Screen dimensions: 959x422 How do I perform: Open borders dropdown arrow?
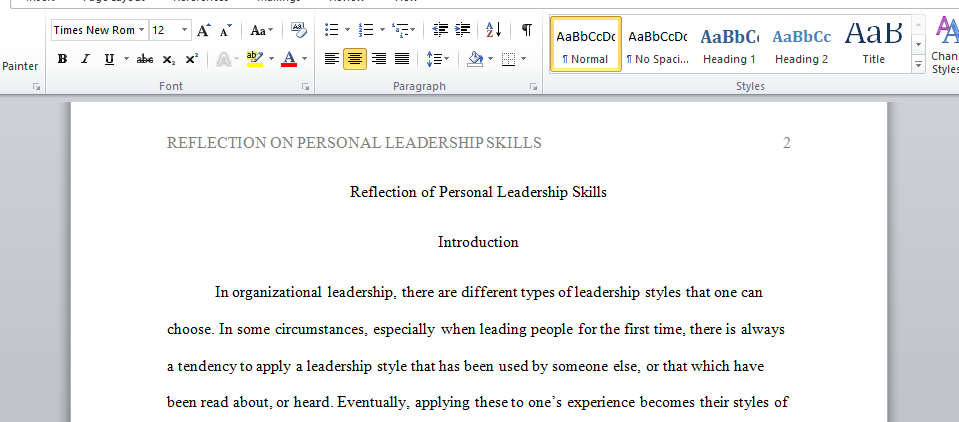[524, 59]
